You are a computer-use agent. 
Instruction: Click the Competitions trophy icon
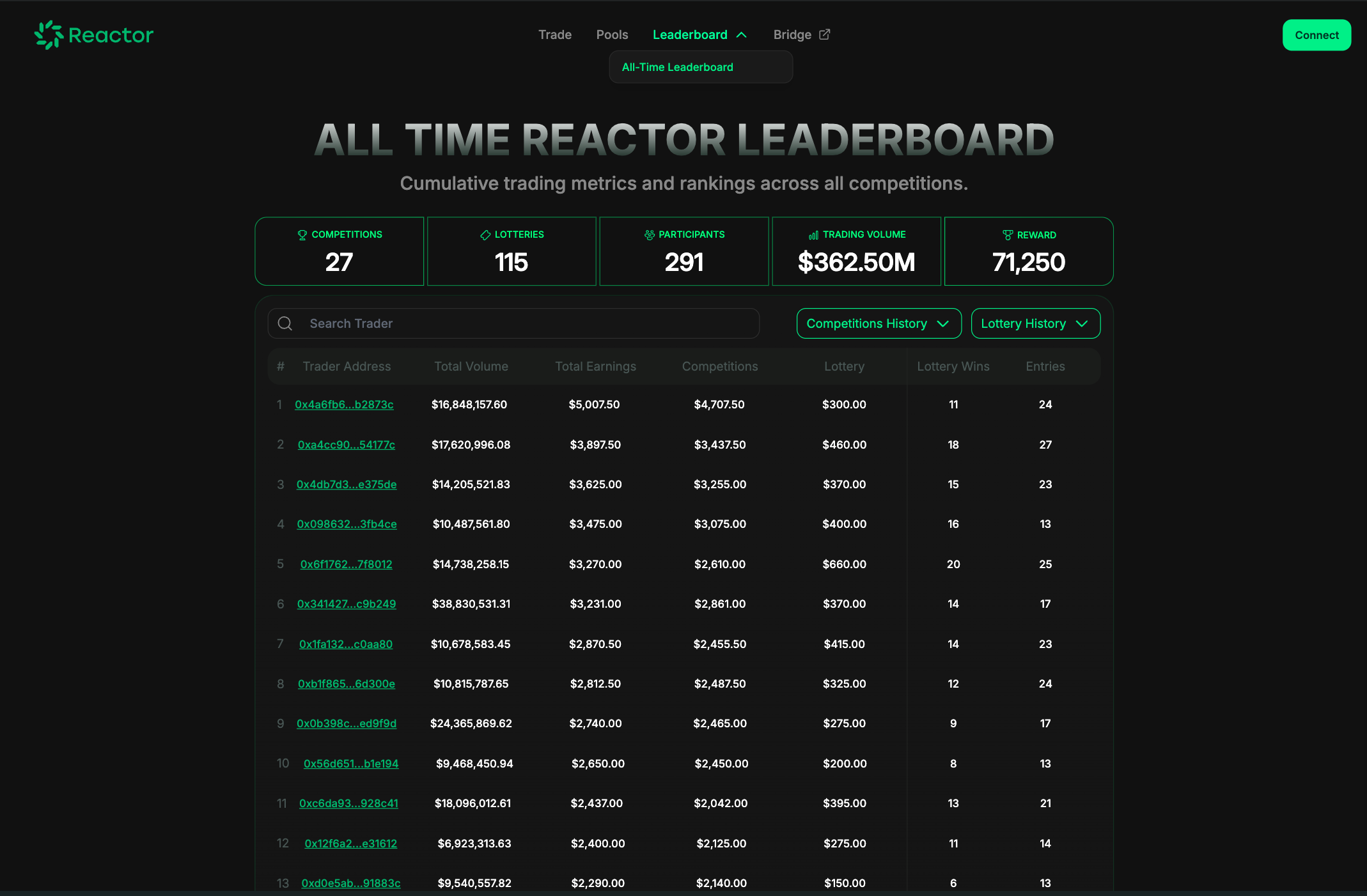pos(302,235)
